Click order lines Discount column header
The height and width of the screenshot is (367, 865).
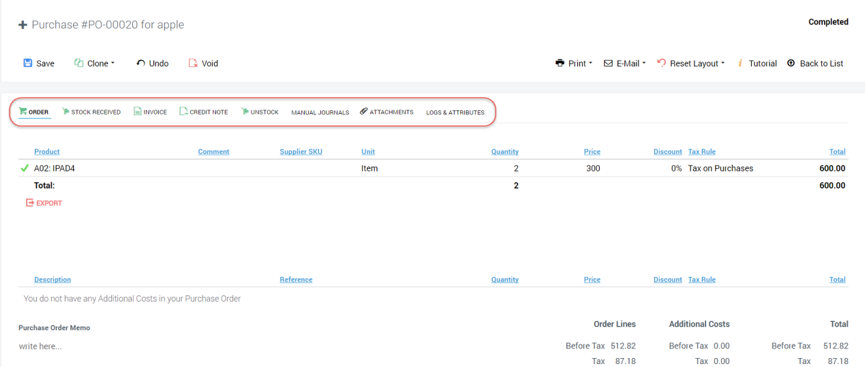(x=668, y=152)
